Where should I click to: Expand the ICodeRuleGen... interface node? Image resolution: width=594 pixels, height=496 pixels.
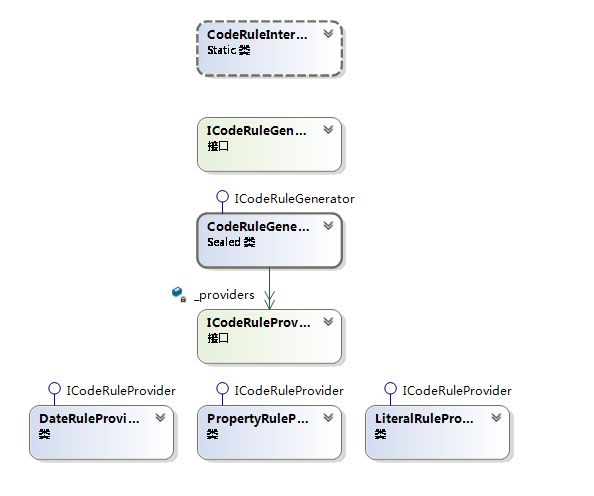point(328,130)
